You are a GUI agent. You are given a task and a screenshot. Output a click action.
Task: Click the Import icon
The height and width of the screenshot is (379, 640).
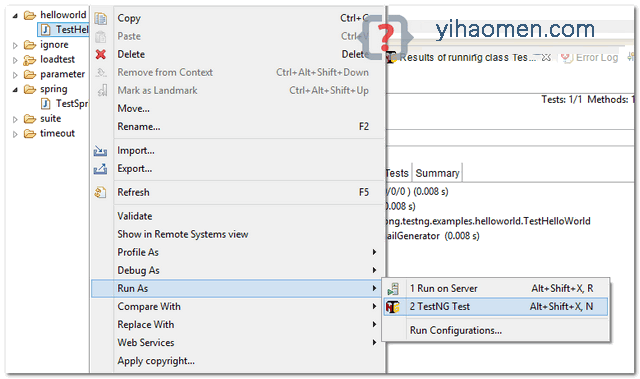pyautogui.click(x=100, y=151)
